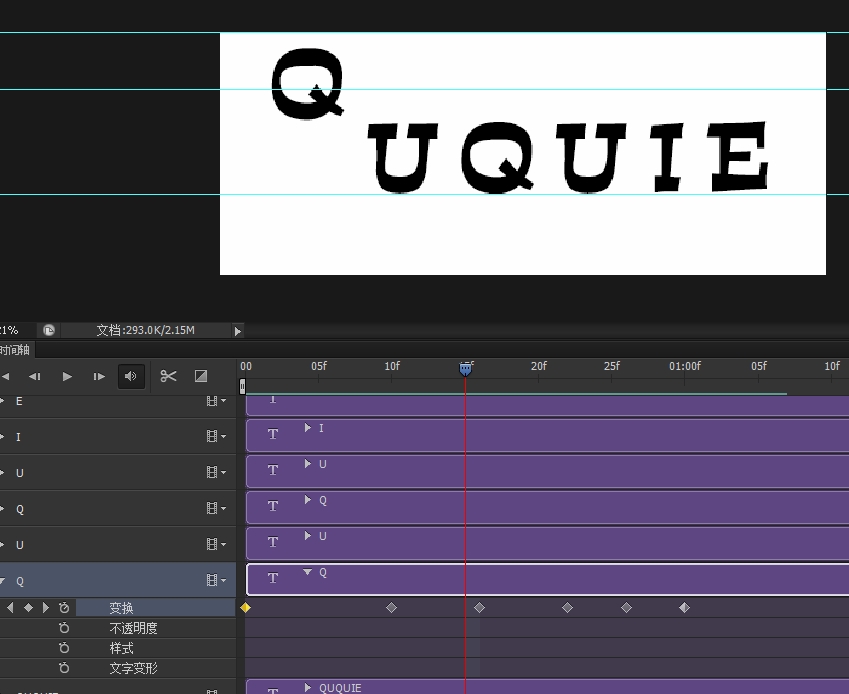The width and height of the screenshot is (849, 694).
Task: Switch to the 时间轴 tab
Action: point(15,350)
